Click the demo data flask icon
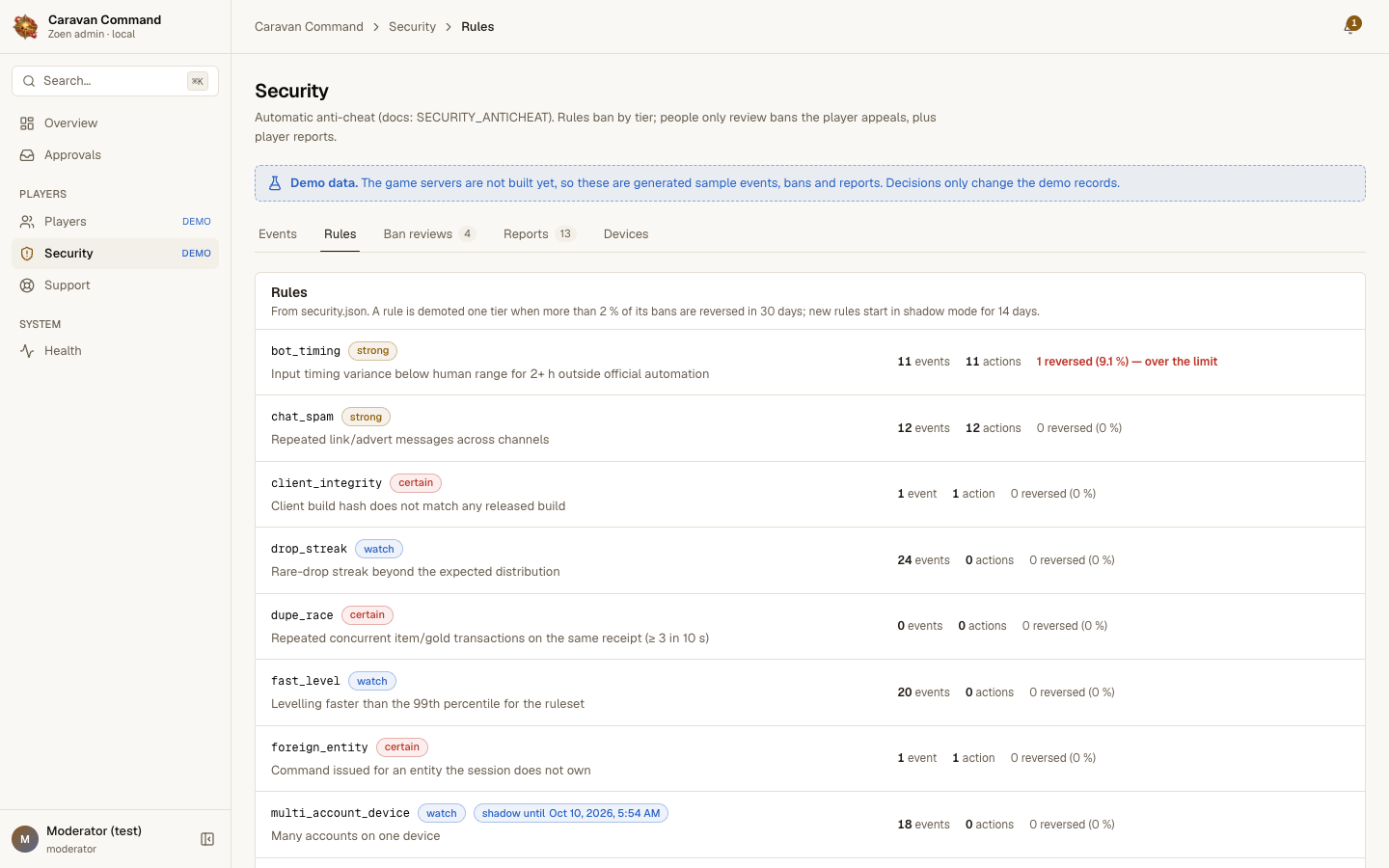Viewport: 1389px width, 868px height. pos(275,183)
